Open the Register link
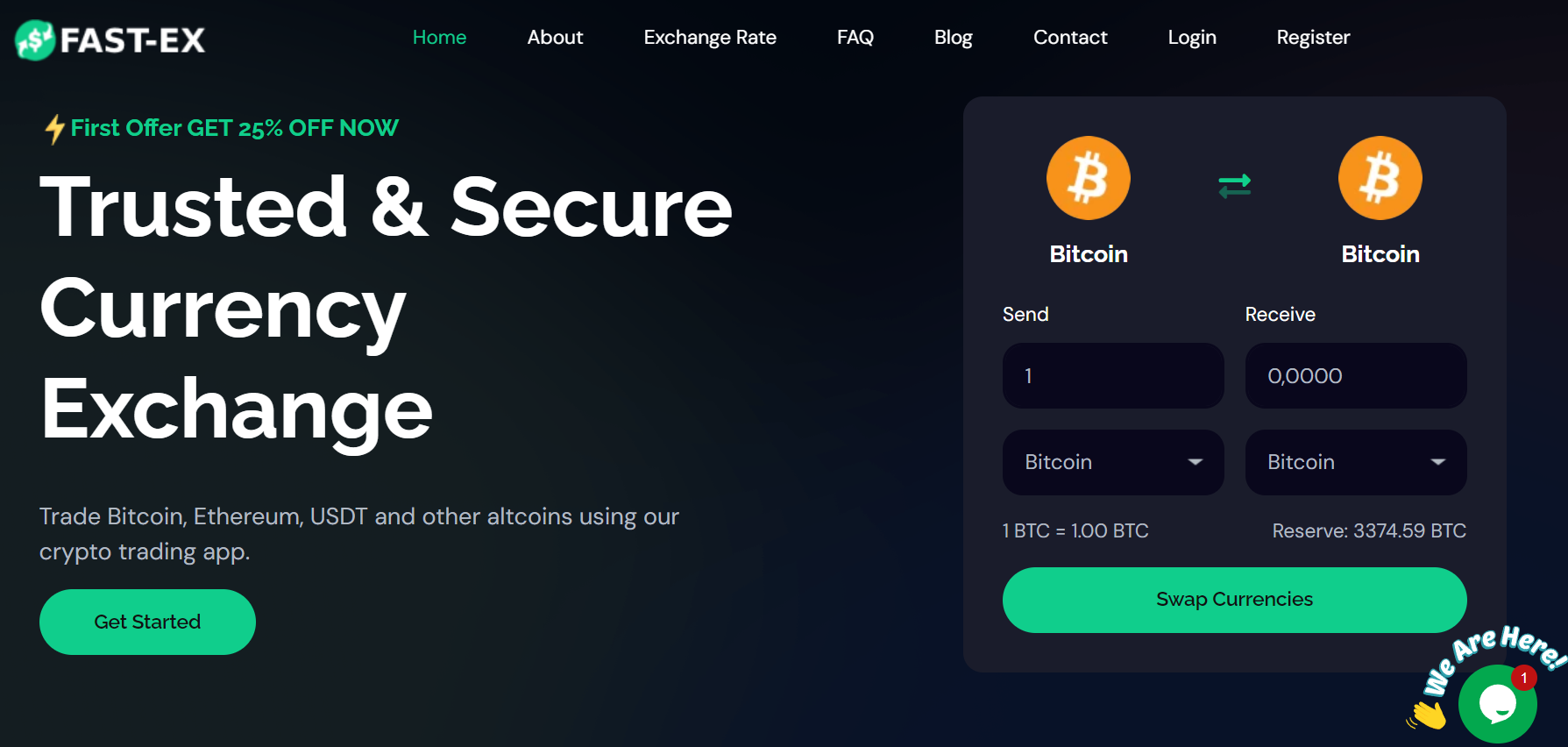This screenshot has width=1568, height=747. point(1313,38)
